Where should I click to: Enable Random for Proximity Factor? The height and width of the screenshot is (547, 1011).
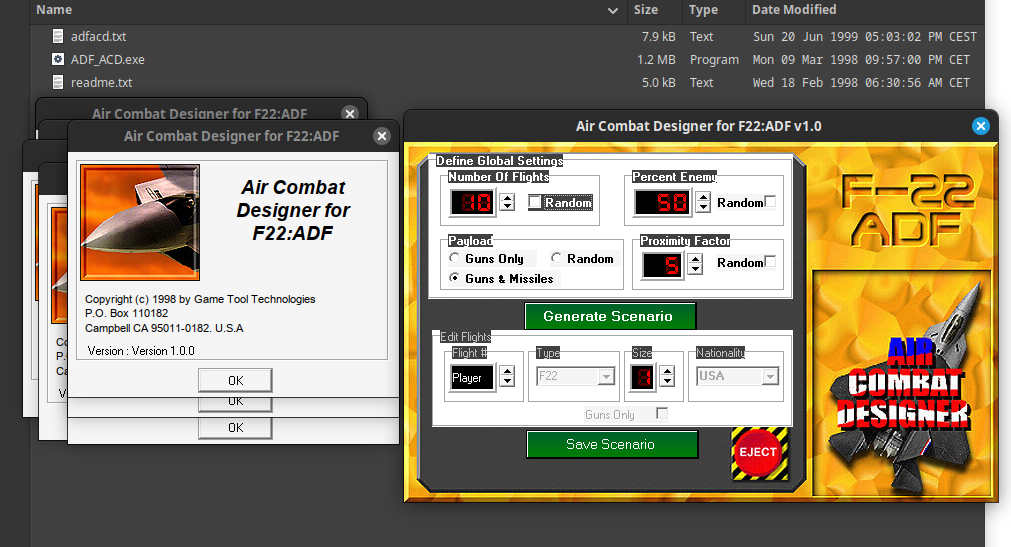771,261
